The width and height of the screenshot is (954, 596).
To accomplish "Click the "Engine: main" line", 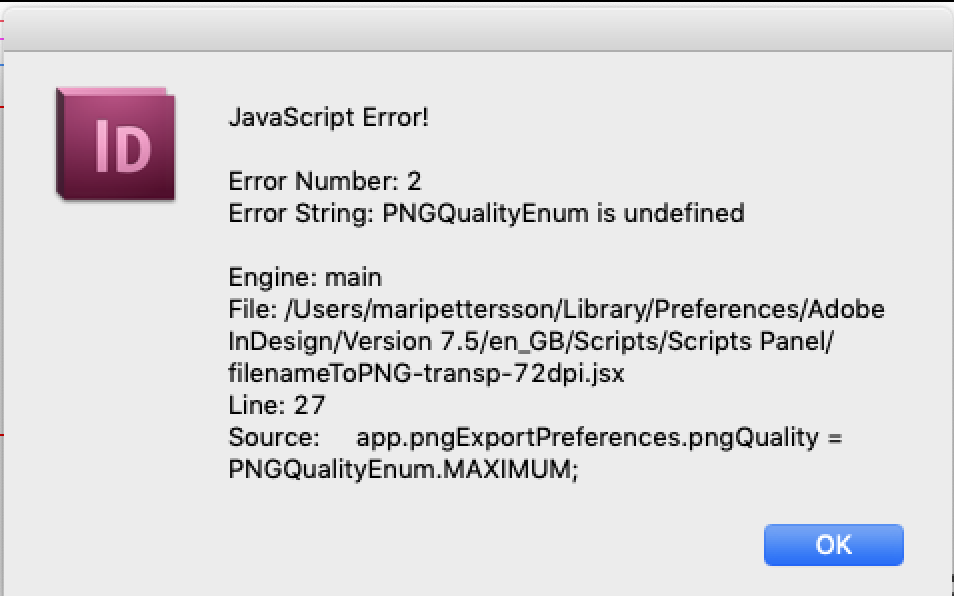I will [305, 277].
